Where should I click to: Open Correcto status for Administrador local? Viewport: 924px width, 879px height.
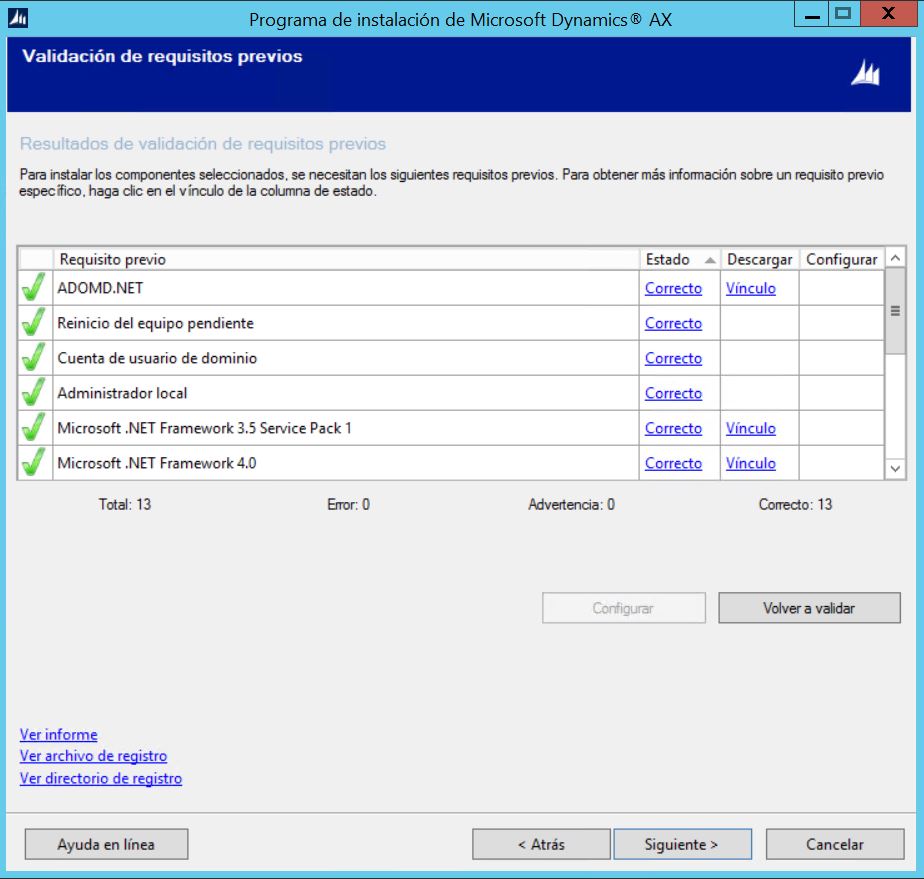tap(673, 393)
